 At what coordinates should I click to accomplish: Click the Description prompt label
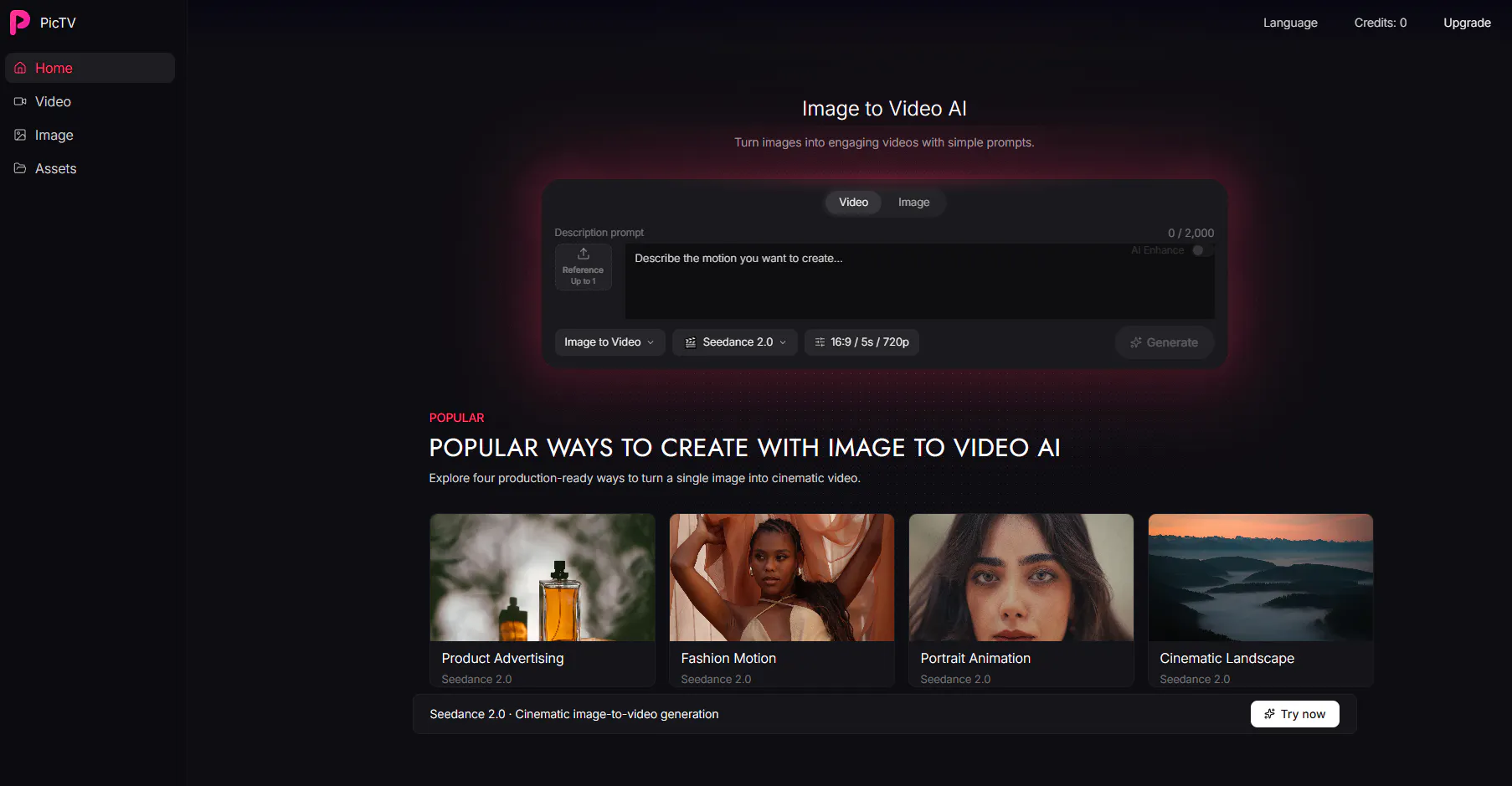tap(599, 233)
